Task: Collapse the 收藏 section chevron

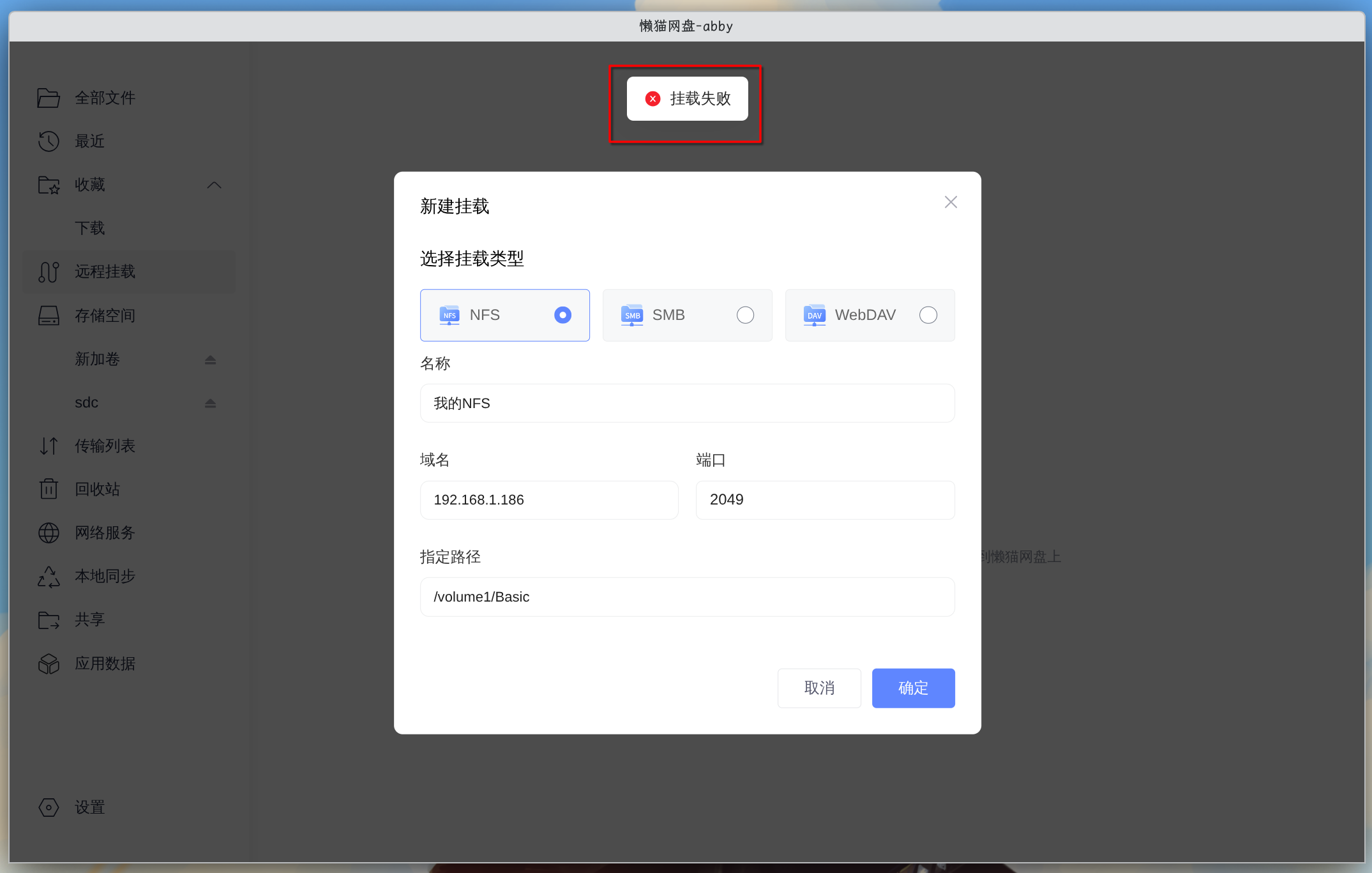Action: point(215,185)
